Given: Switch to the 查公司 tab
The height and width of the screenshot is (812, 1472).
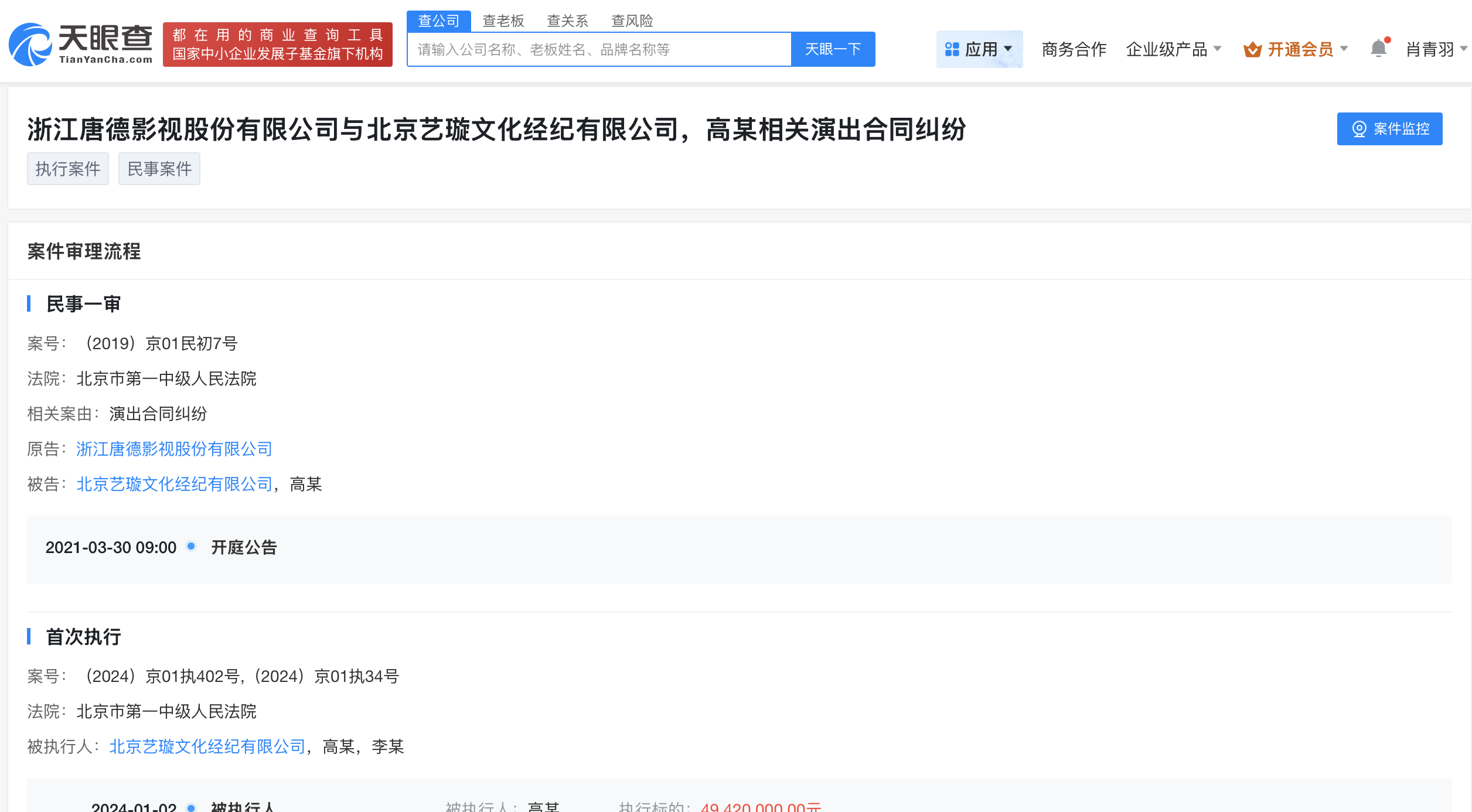Looking at the screenshot, I should click(439, 21).
